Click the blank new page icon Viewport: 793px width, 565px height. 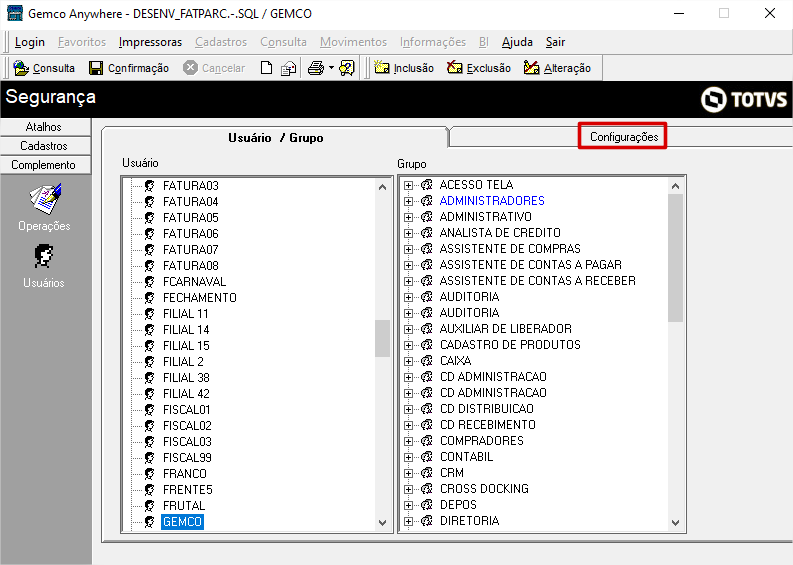pos(267,68)
